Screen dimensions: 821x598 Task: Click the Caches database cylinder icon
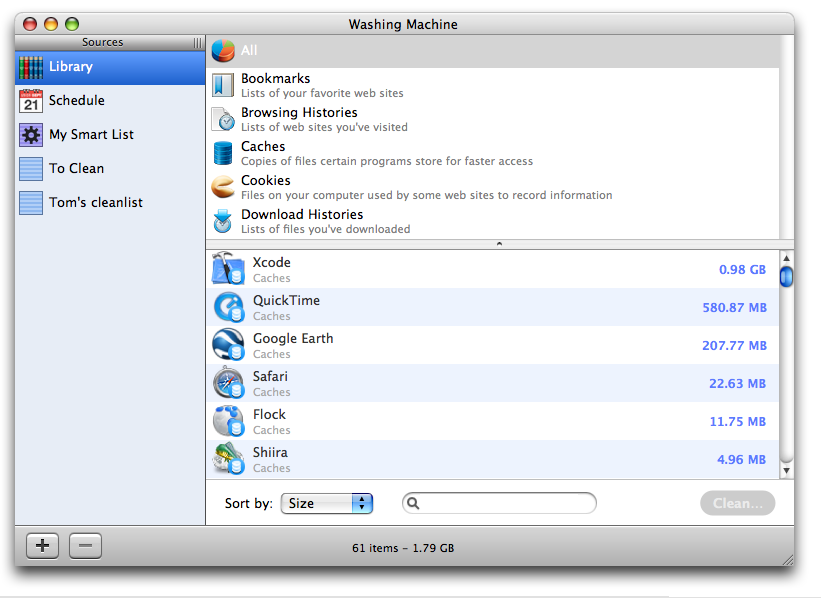(223, 153)
